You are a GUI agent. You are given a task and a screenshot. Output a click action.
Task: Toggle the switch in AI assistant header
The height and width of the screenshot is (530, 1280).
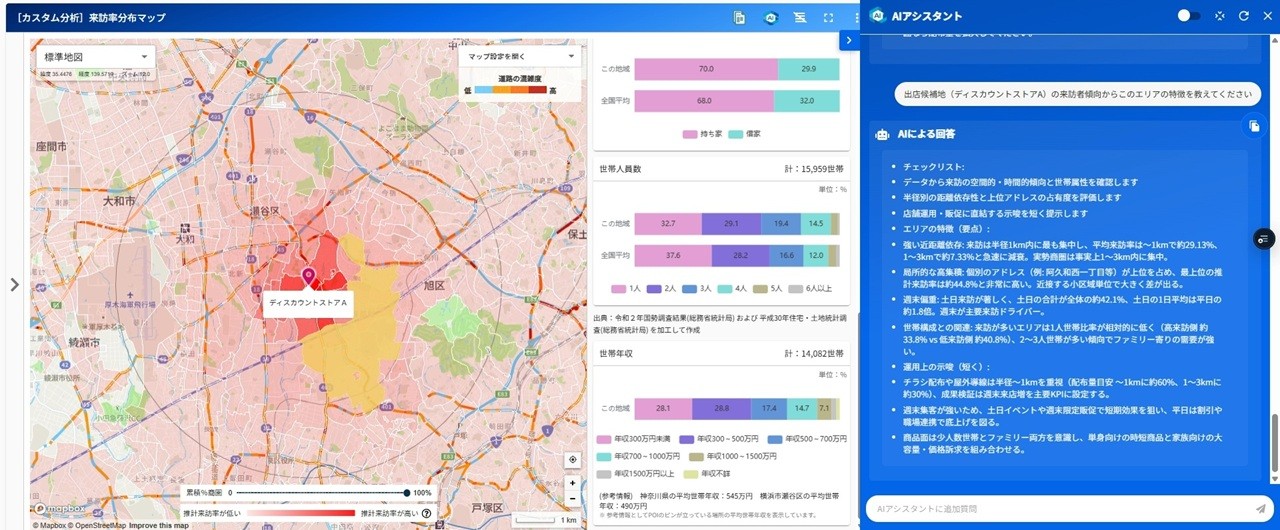tap(1188, 16)
